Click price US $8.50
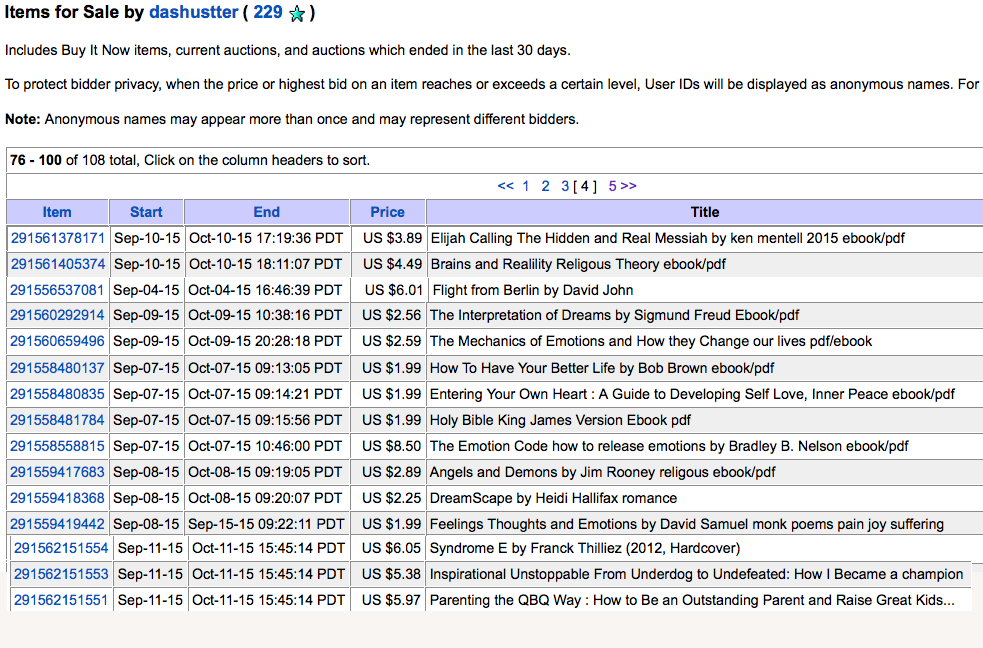This screenshot has height=648, width=983. pyautogui.click(x=391, y=446)
